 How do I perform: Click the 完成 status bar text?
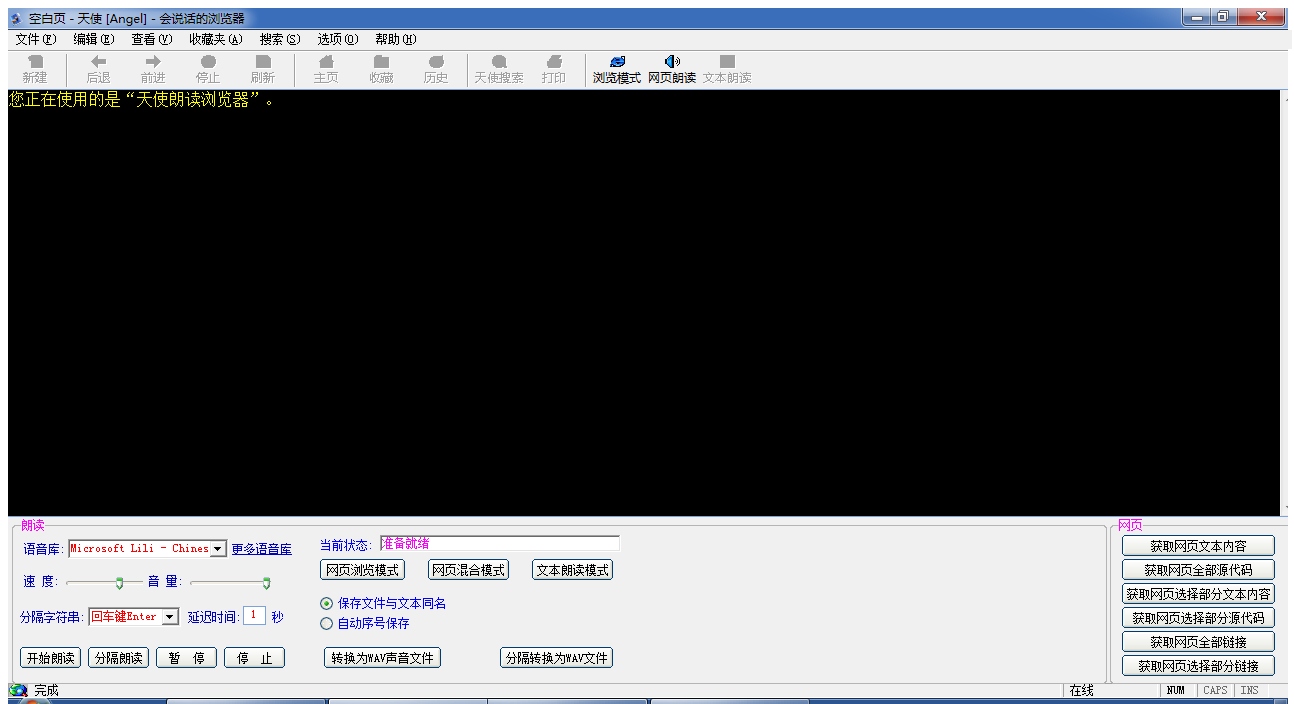[46, 691]
